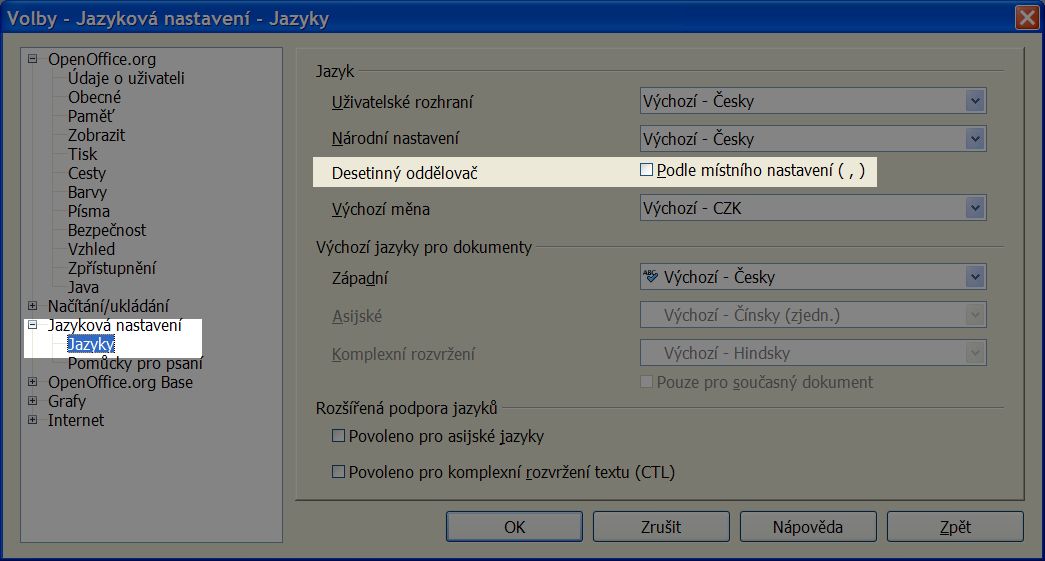Select Internet tree item
The image size is (1045, 561).
coord(76,420)
